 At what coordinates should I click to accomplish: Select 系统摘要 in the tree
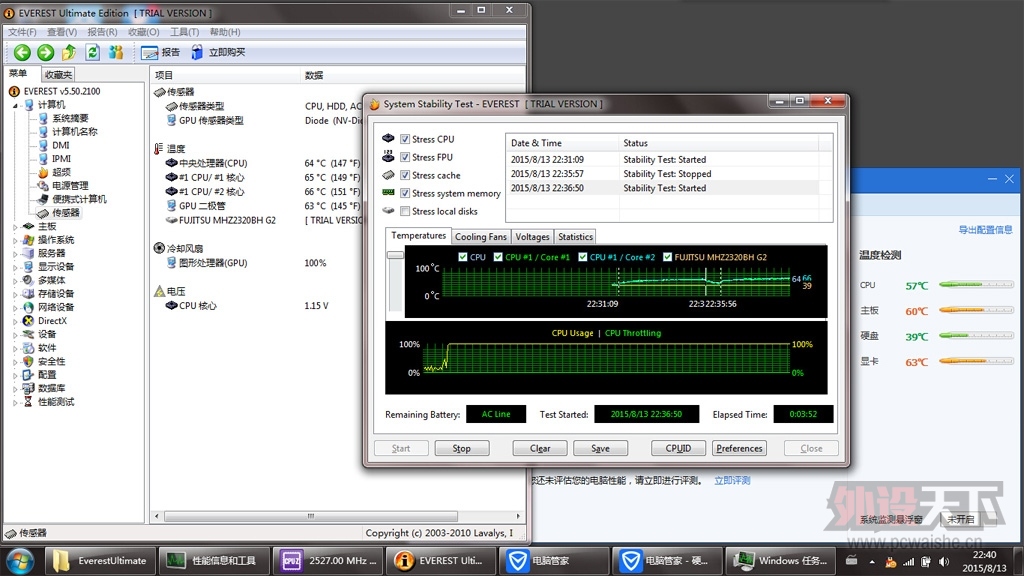70,118
